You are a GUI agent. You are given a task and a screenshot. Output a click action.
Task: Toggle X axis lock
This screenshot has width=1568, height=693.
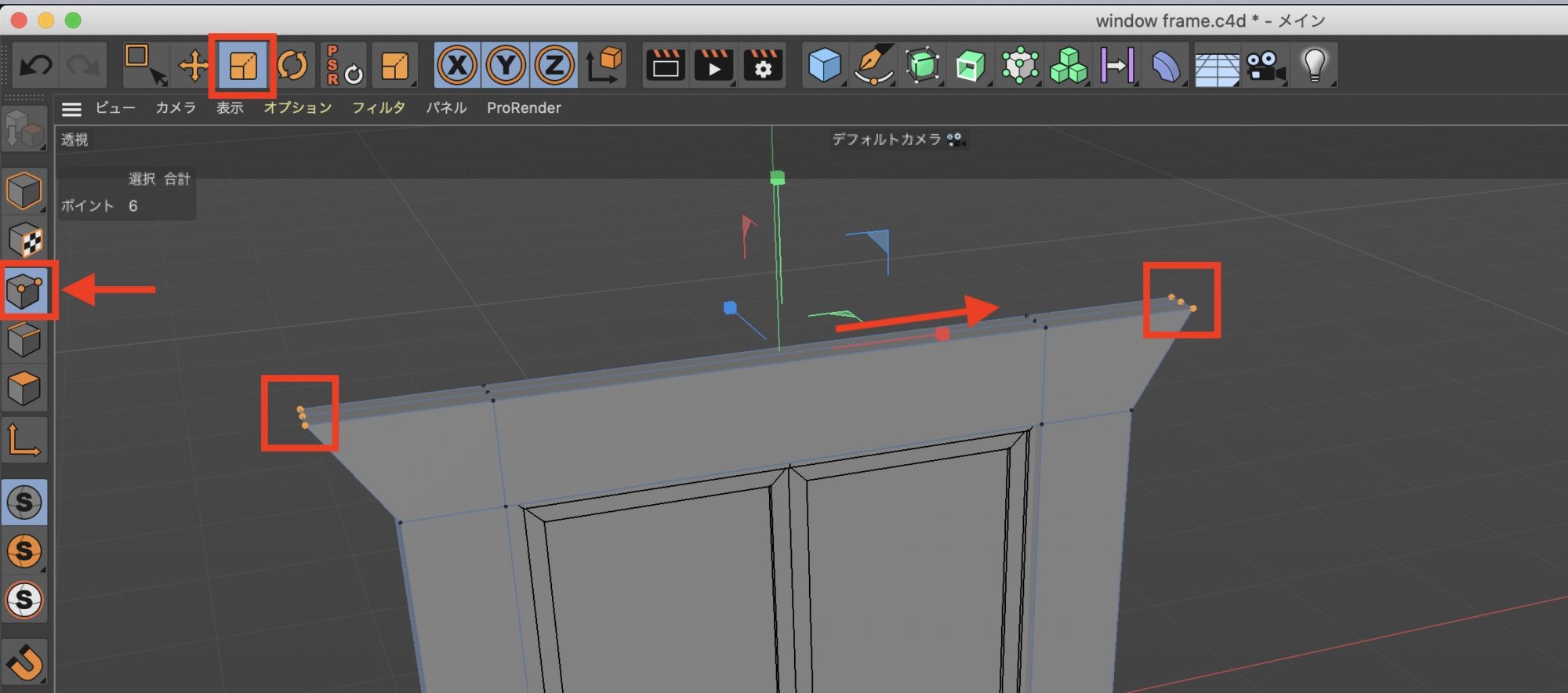(457, 66)
